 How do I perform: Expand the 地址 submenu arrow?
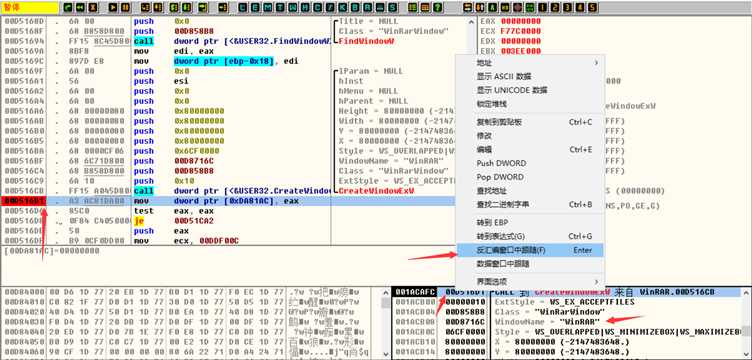coord(596,63)
